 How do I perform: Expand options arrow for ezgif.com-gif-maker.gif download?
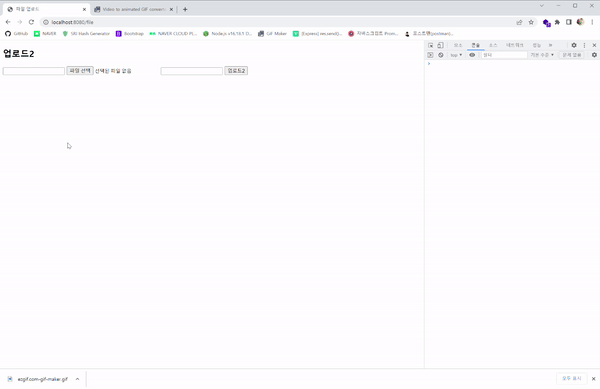tap(77, 379)
